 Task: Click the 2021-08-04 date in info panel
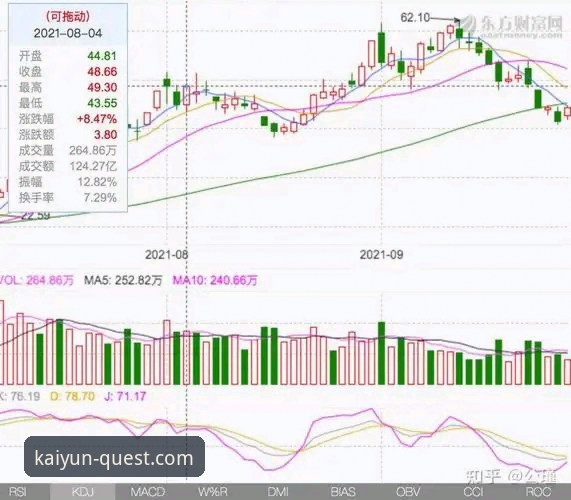tap(68, 34)
